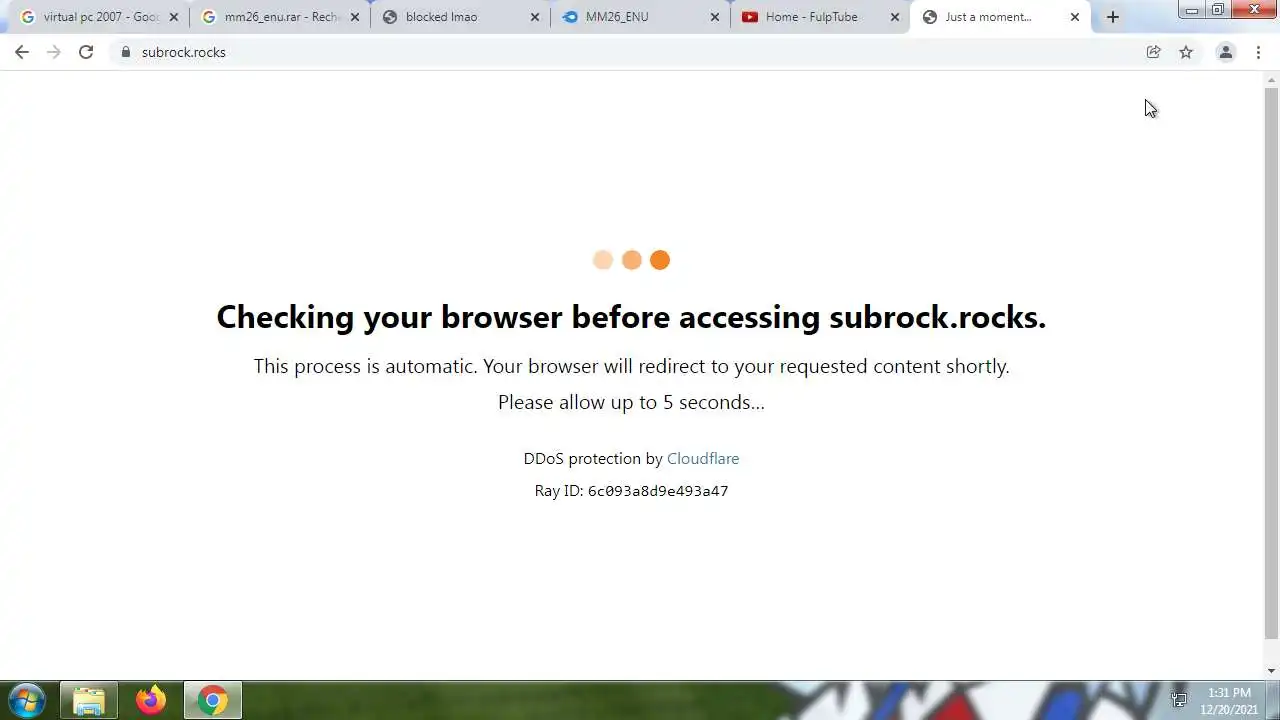The image size is (1280, 720).
Task: Open a new tab with the plus button
Action: point(1112,17)
